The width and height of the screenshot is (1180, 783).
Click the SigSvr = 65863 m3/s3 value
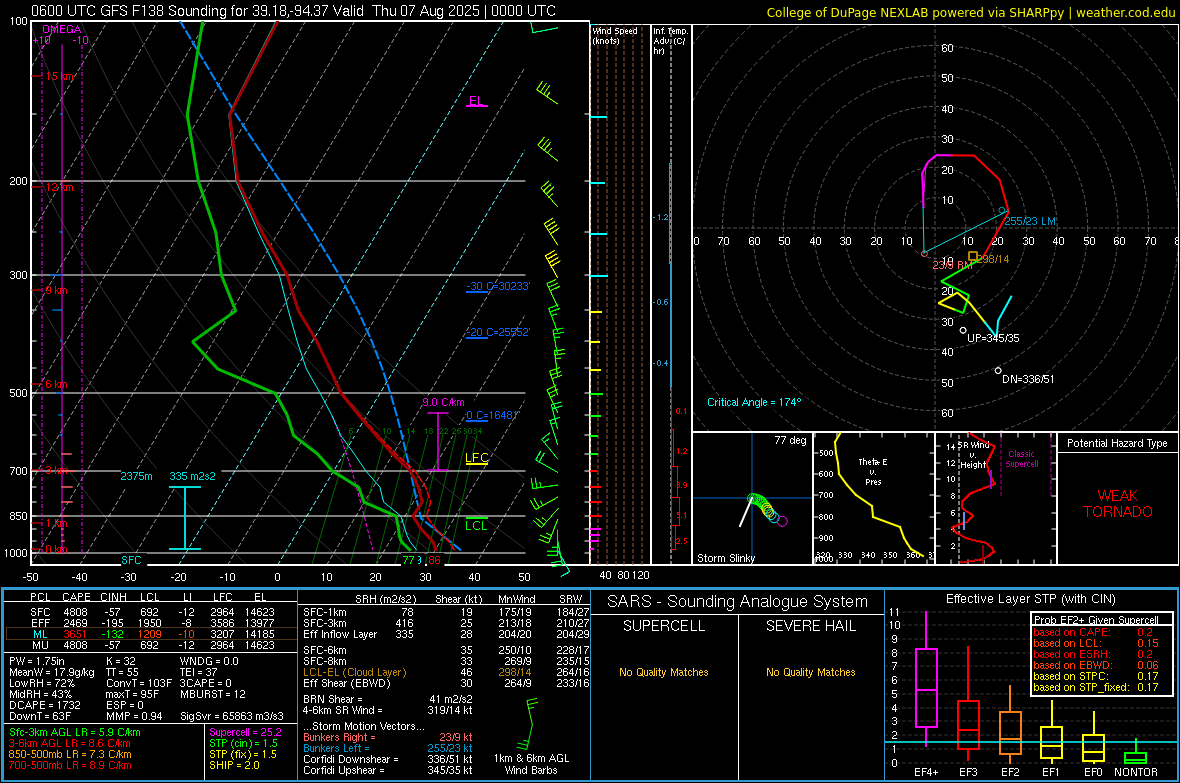click(232, 716)
